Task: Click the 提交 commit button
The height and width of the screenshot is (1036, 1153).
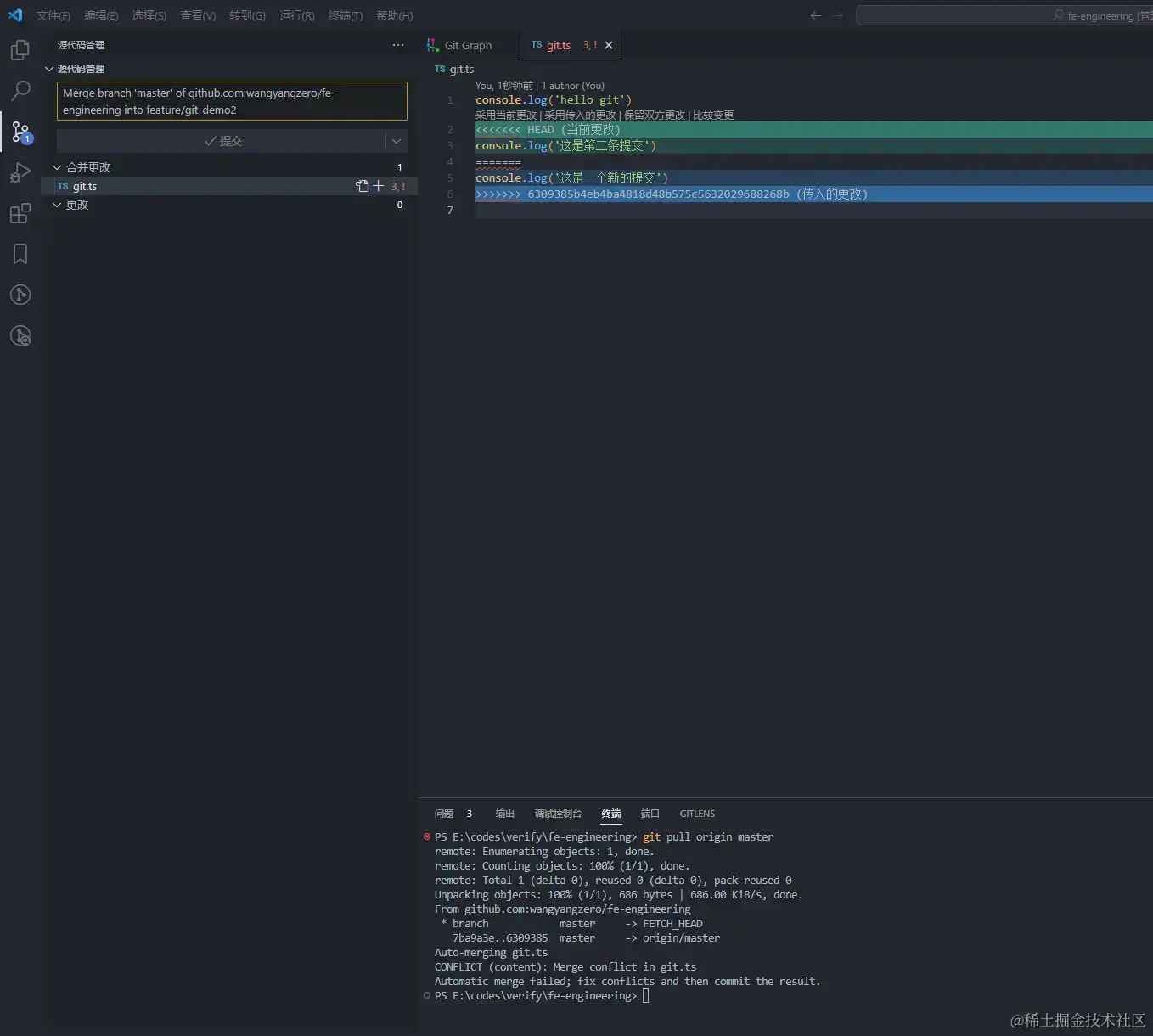Action: click(222, 141)
